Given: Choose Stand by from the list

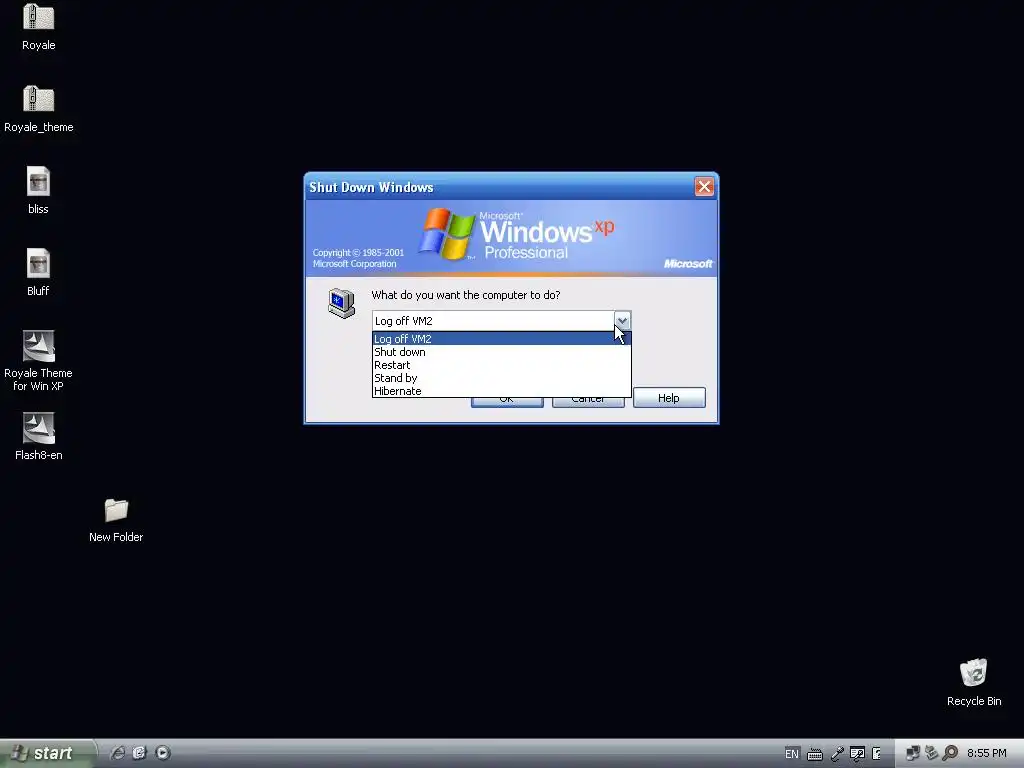Looking at the screenshot, I should [502, 378].
